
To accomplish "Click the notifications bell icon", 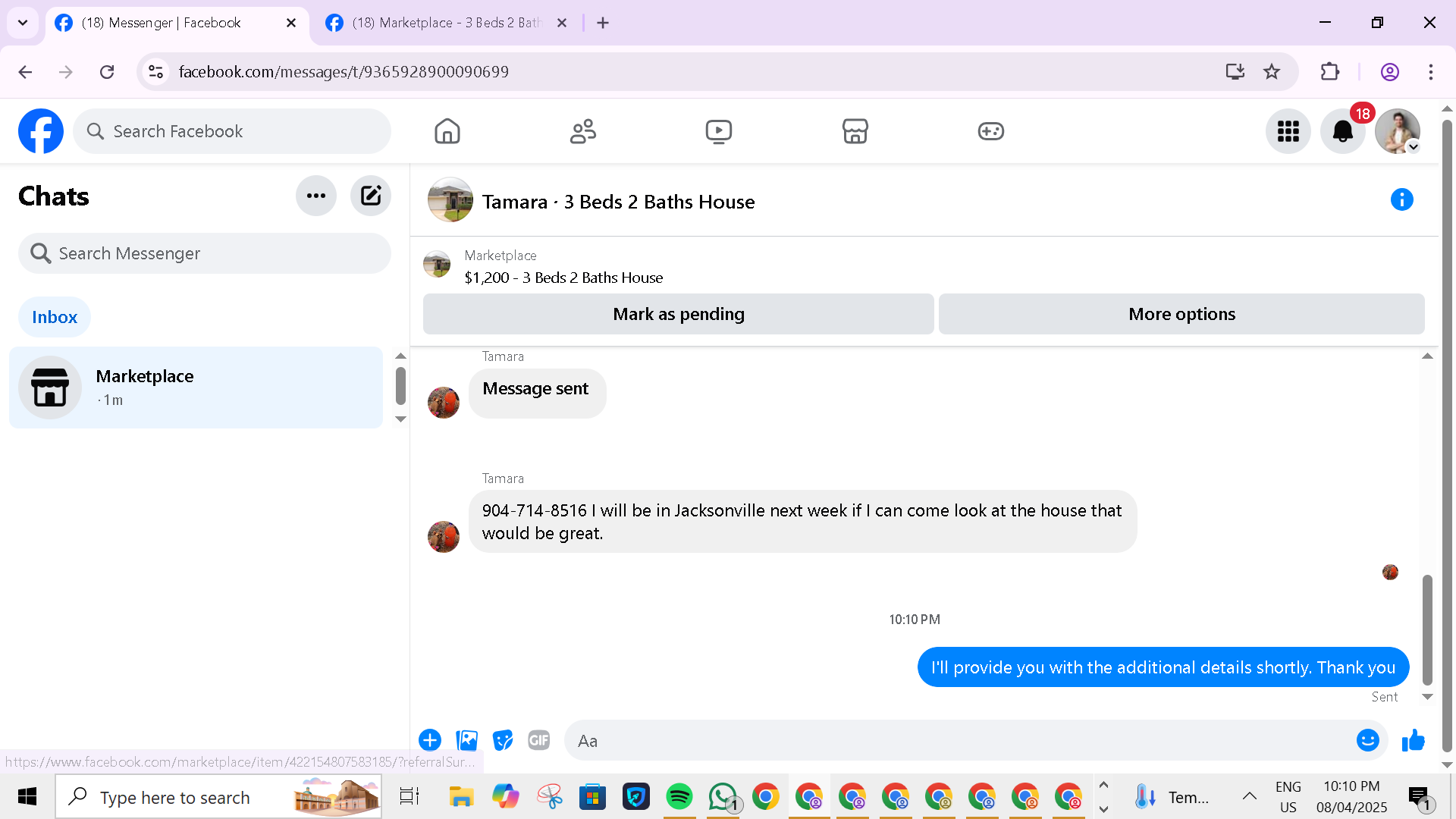I will click(x=1342, y=132).
